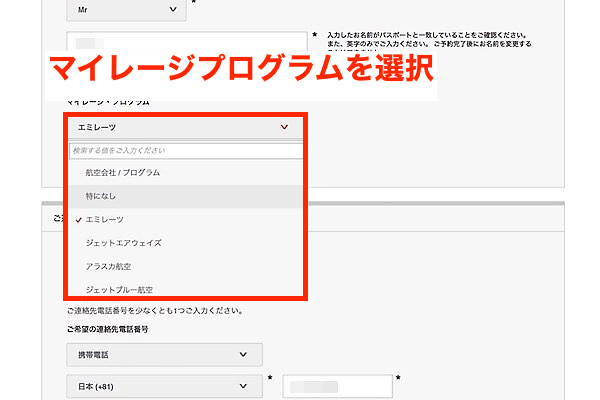Click the ご希望の連絡先電話番号 label
The height and width of the screenshot is (400, 600).
tap(108, 330)
